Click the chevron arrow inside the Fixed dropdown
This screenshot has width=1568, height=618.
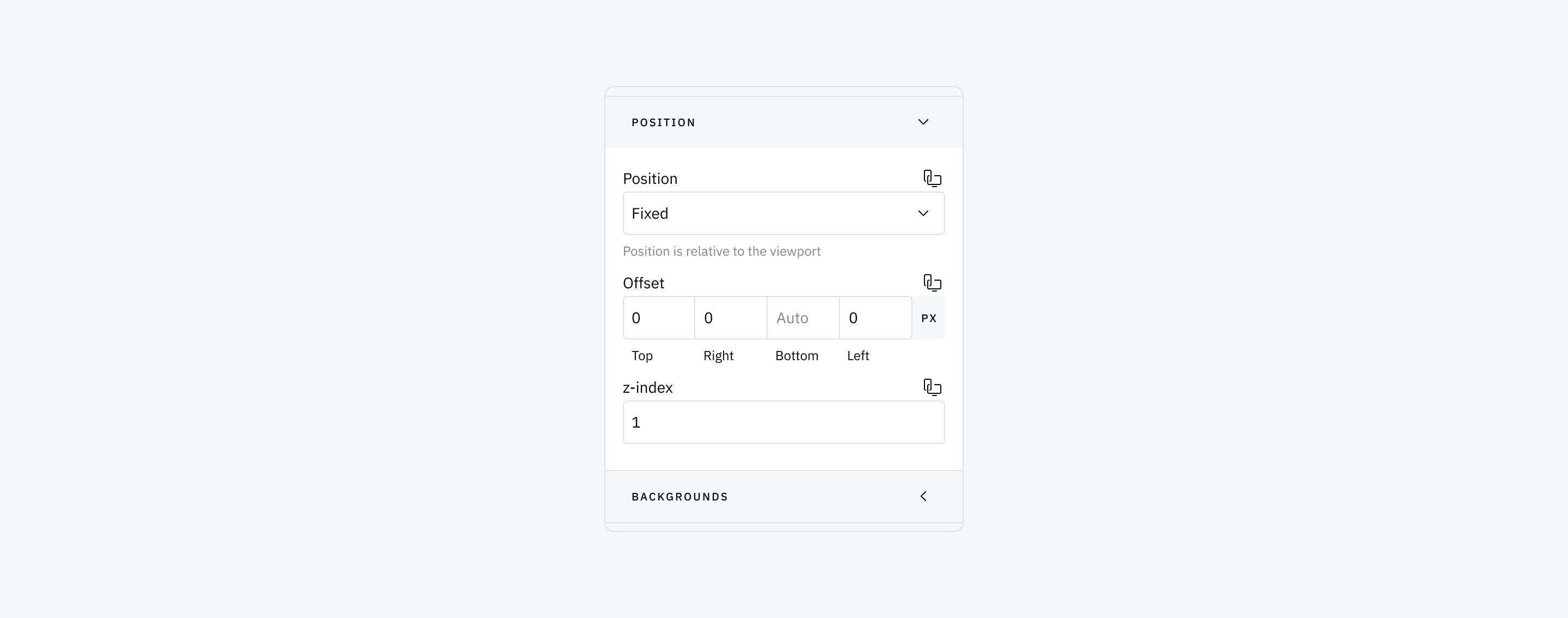point(923,213)
